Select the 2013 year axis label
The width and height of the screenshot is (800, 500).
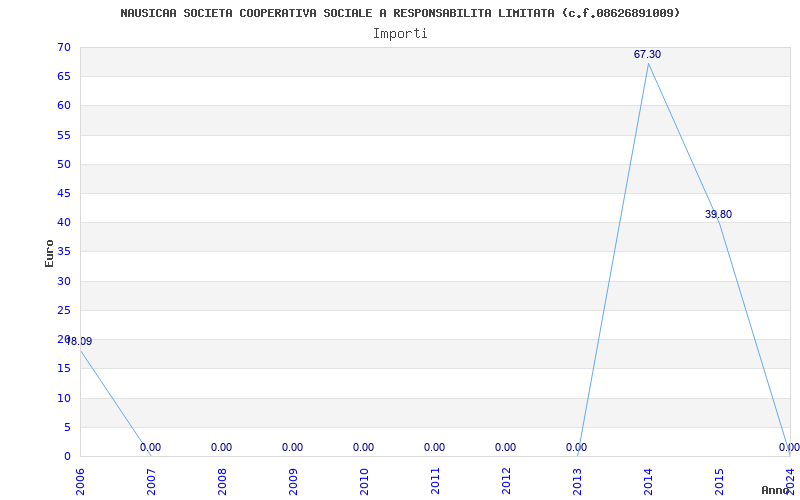[x=577, y=481]
